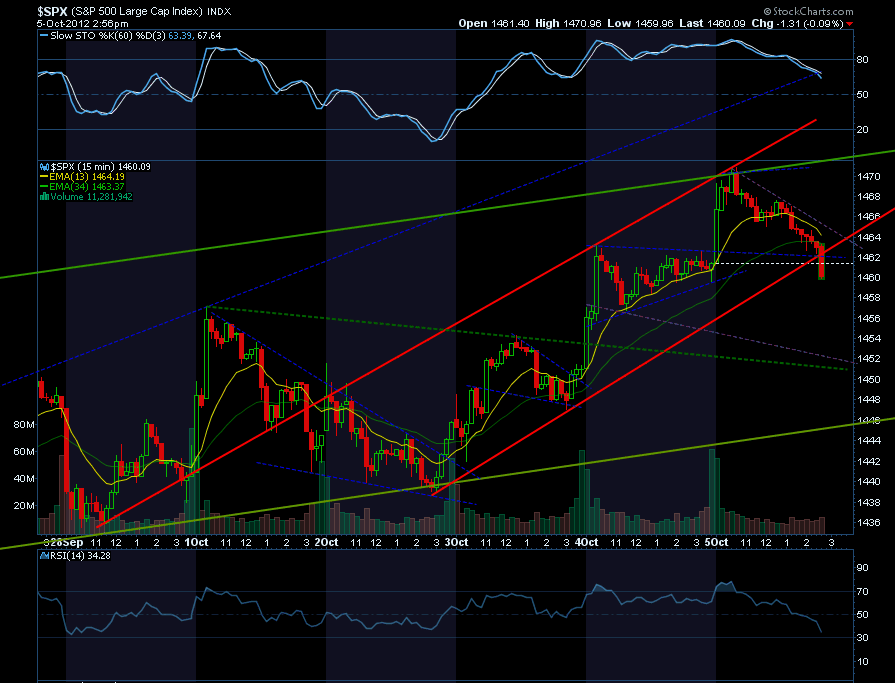
Task: Click the 1458 price axis label
Action: pos(869,298)
